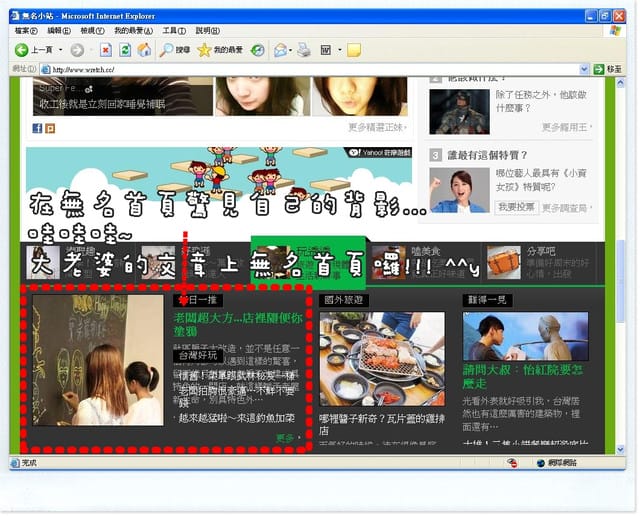This screenshot has height=516, width=640.
Task: Open the Captain America thumbnail
Action: point(459,112)
